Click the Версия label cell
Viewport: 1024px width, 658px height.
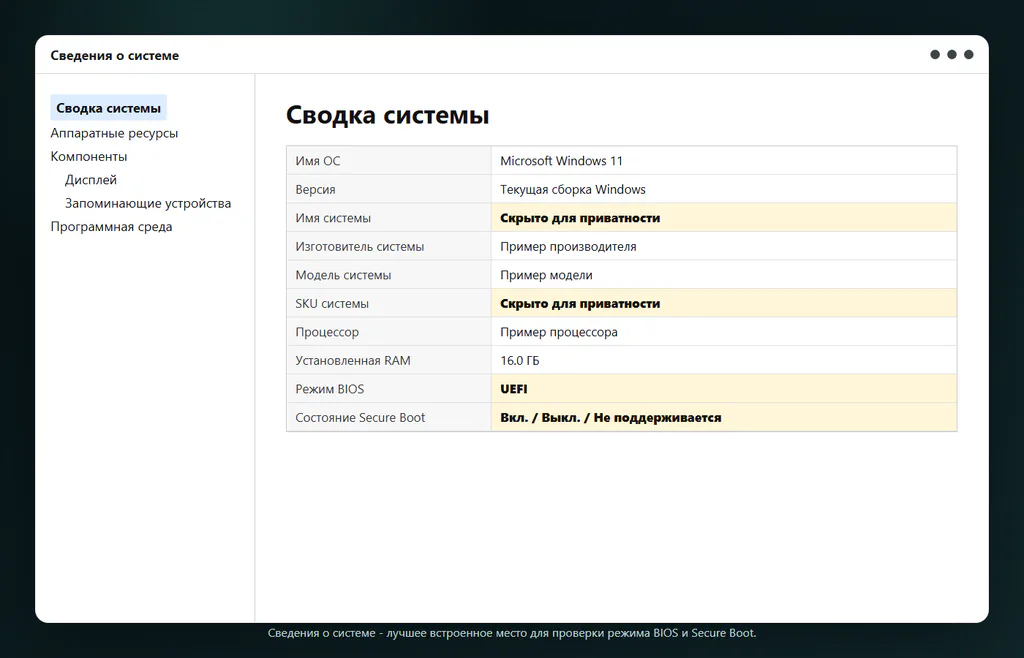(389, 189)
